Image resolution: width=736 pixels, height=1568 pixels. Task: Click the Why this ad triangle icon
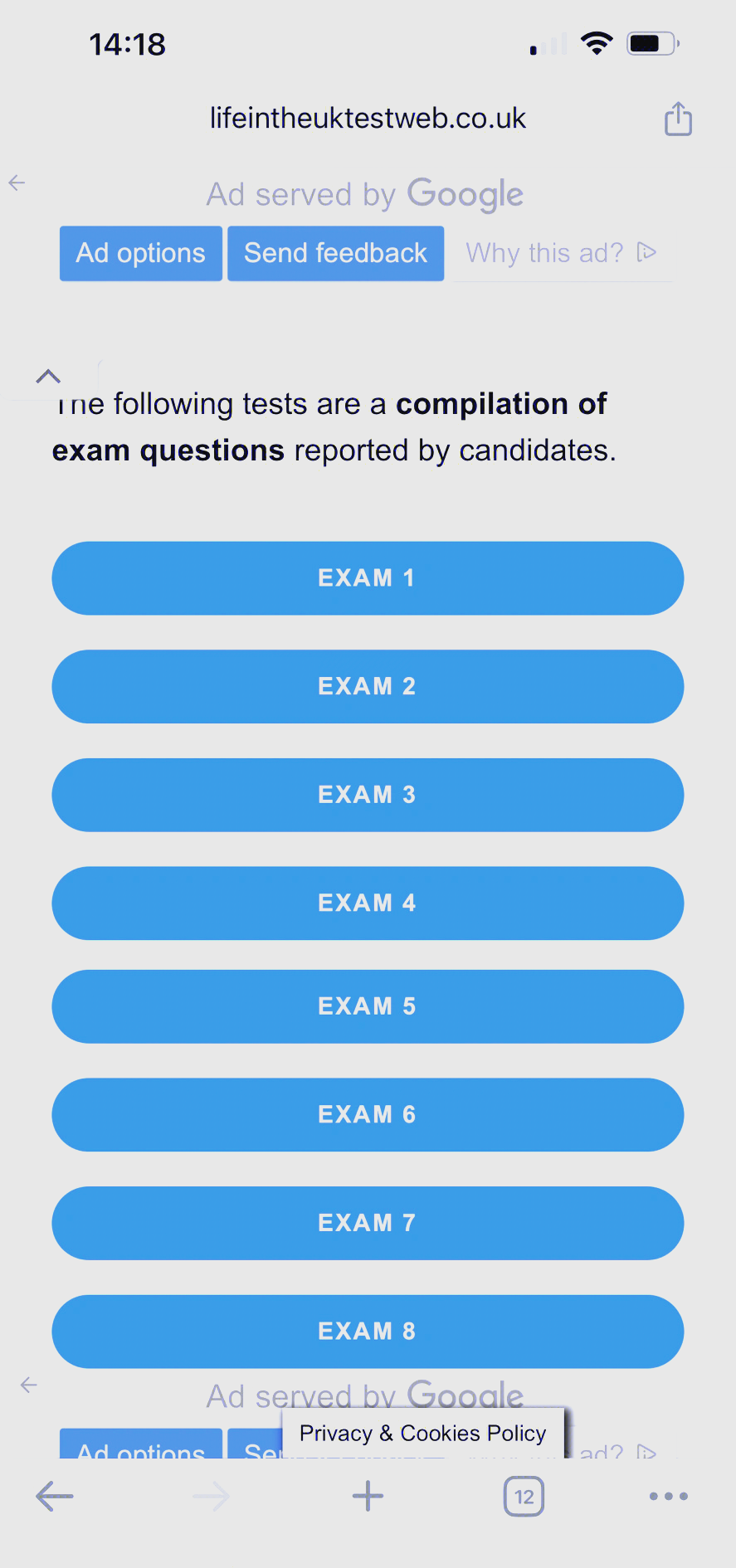coord(646,252)
